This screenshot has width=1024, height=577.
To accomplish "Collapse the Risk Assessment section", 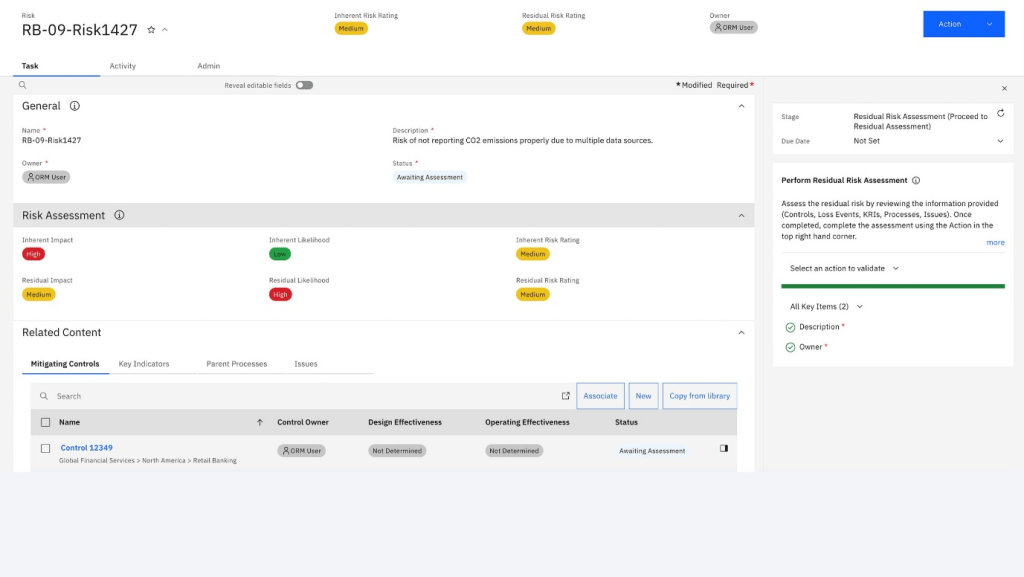I will click(741, 215).
